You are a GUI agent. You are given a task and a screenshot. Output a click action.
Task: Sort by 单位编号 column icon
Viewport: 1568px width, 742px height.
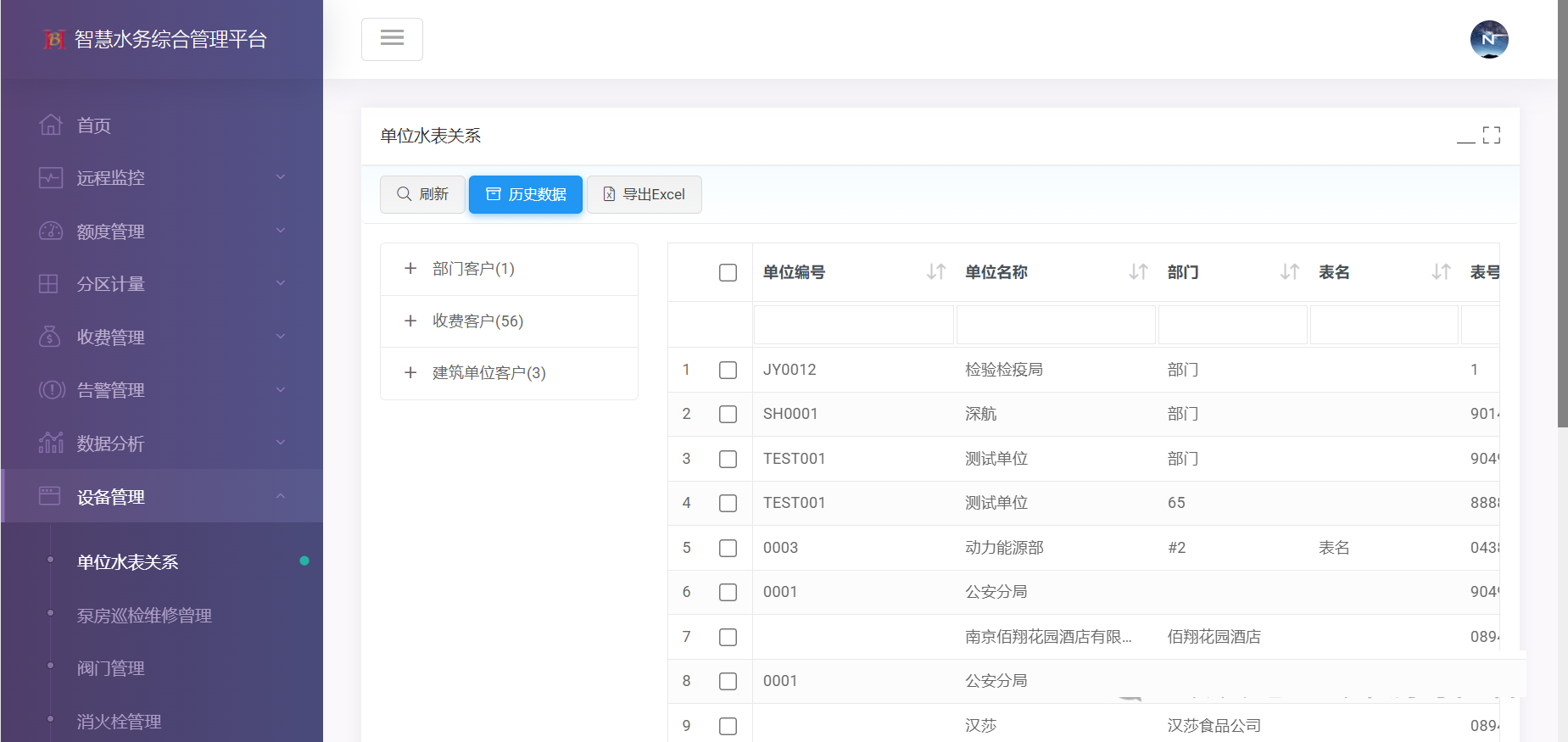click(935, 272)
